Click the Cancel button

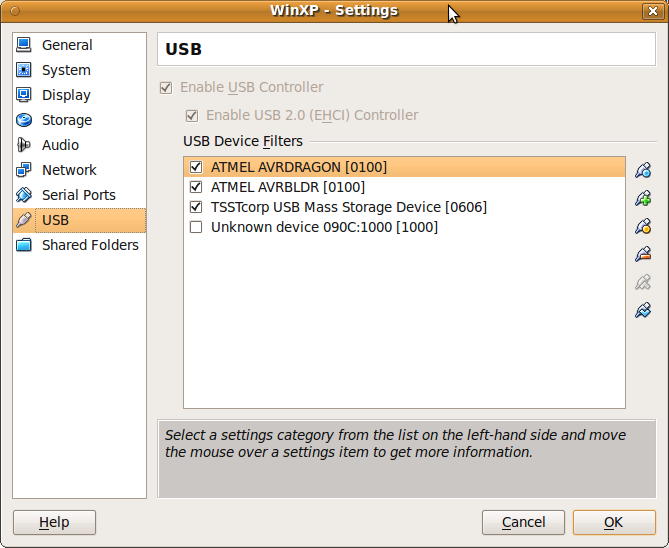(524, 522)
